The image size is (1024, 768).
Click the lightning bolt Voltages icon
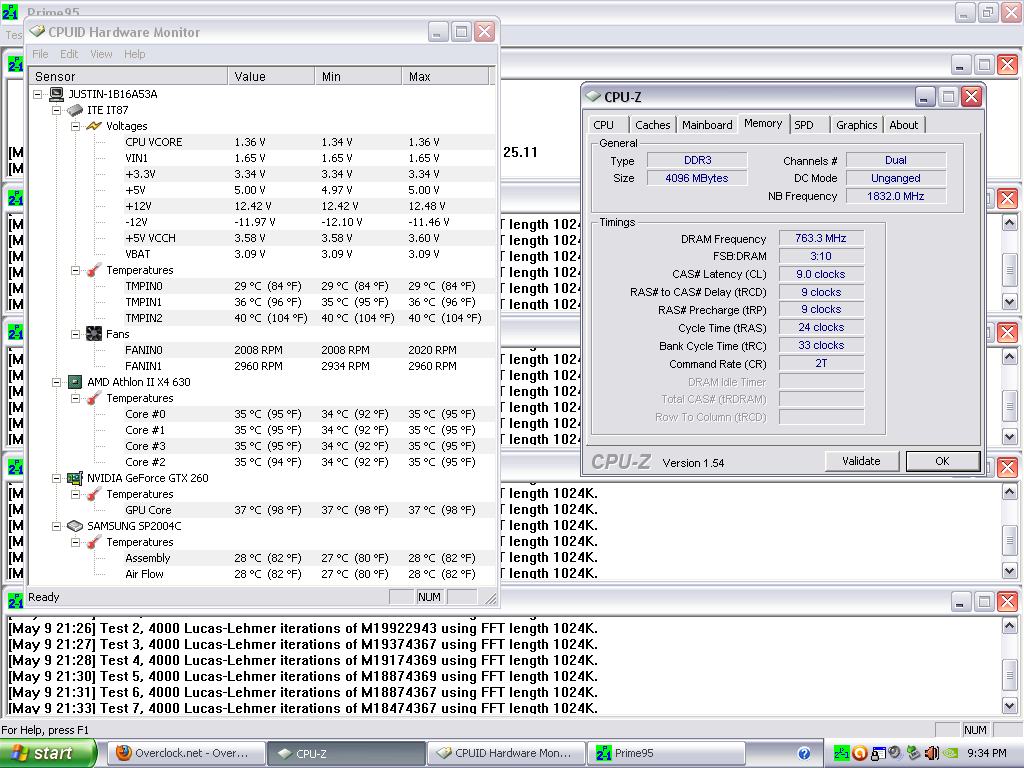click(x=93, y=126)
